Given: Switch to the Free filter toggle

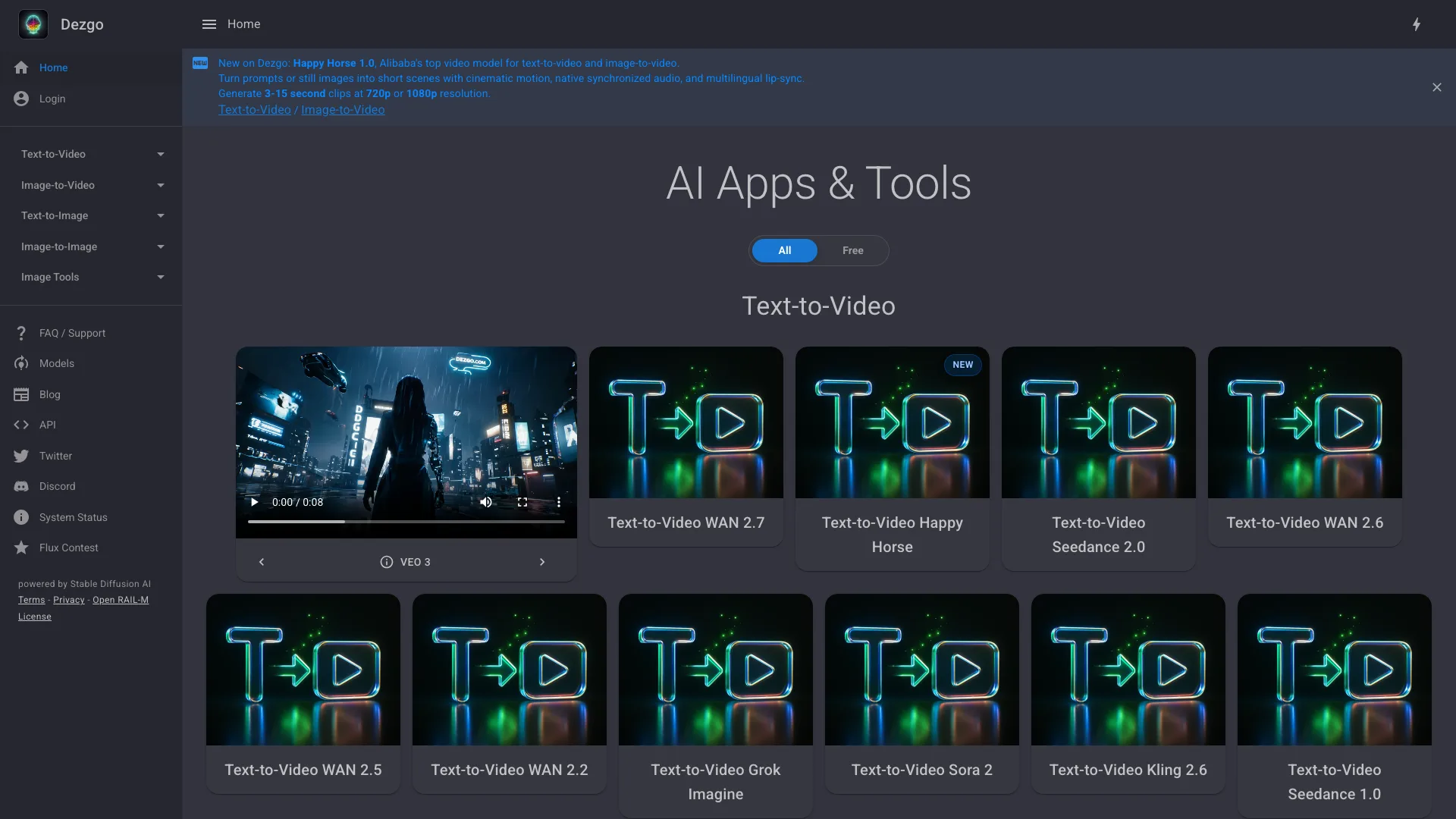Looking at the screenshot, I should click(853, 250).
